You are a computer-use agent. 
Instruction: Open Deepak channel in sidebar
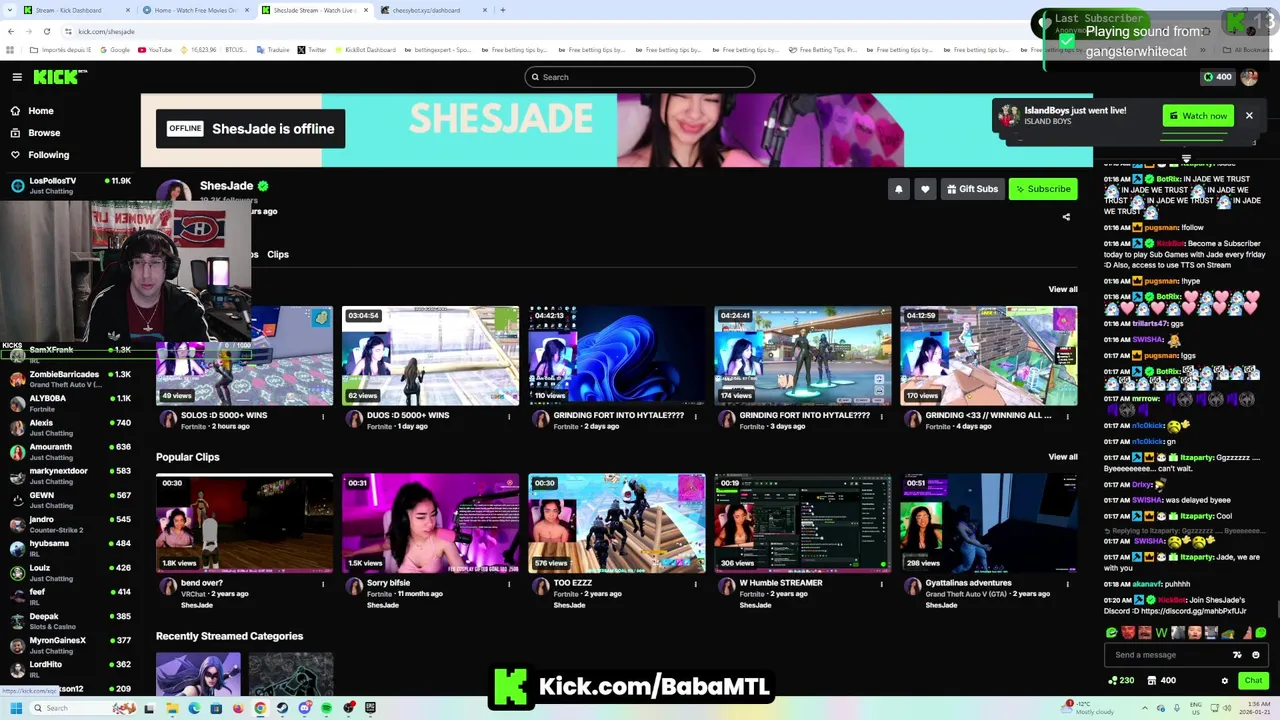tap(70, 621)
